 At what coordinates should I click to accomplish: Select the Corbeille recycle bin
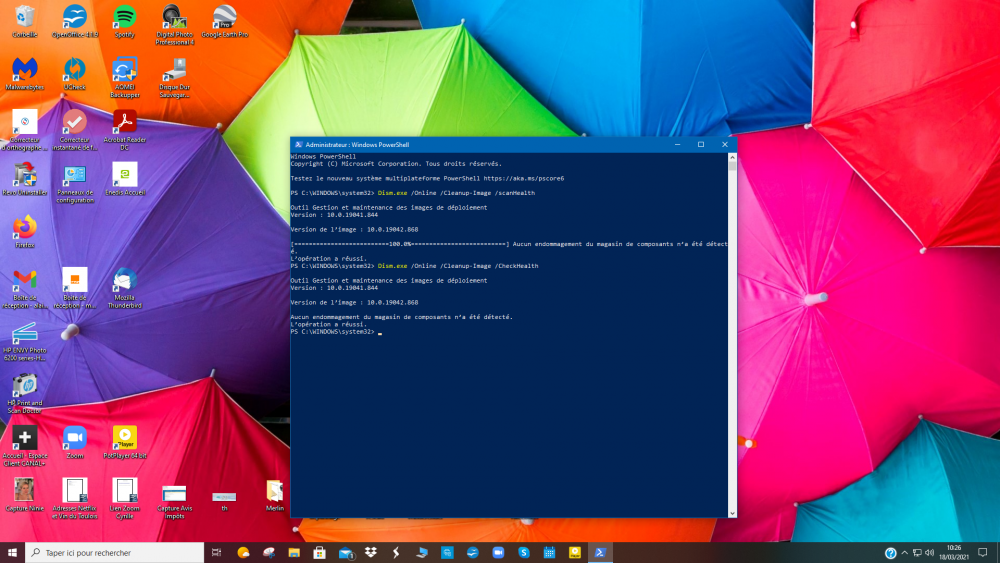tap(25, 18)
